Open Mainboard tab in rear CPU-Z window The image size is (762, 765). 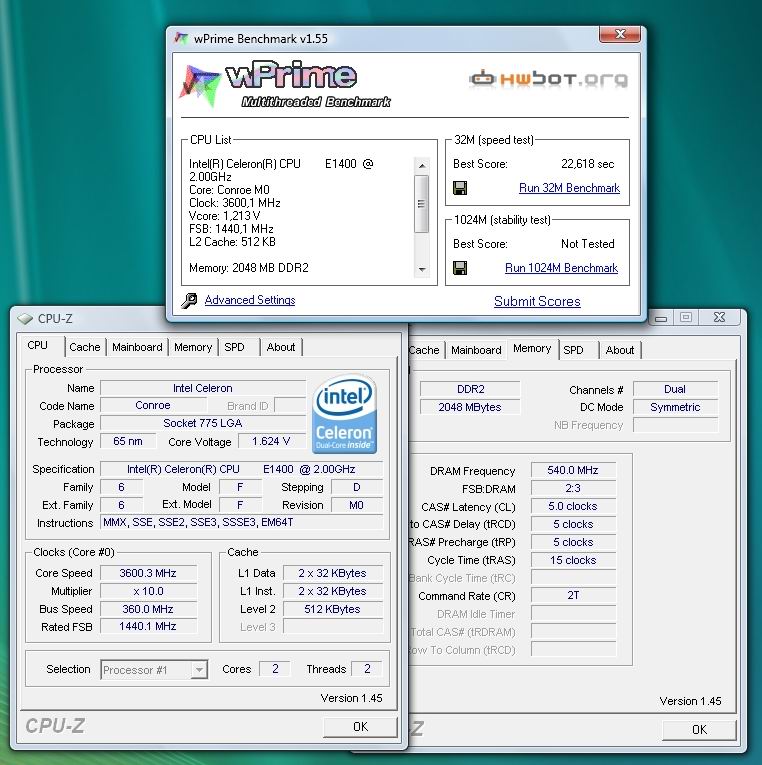476,350
